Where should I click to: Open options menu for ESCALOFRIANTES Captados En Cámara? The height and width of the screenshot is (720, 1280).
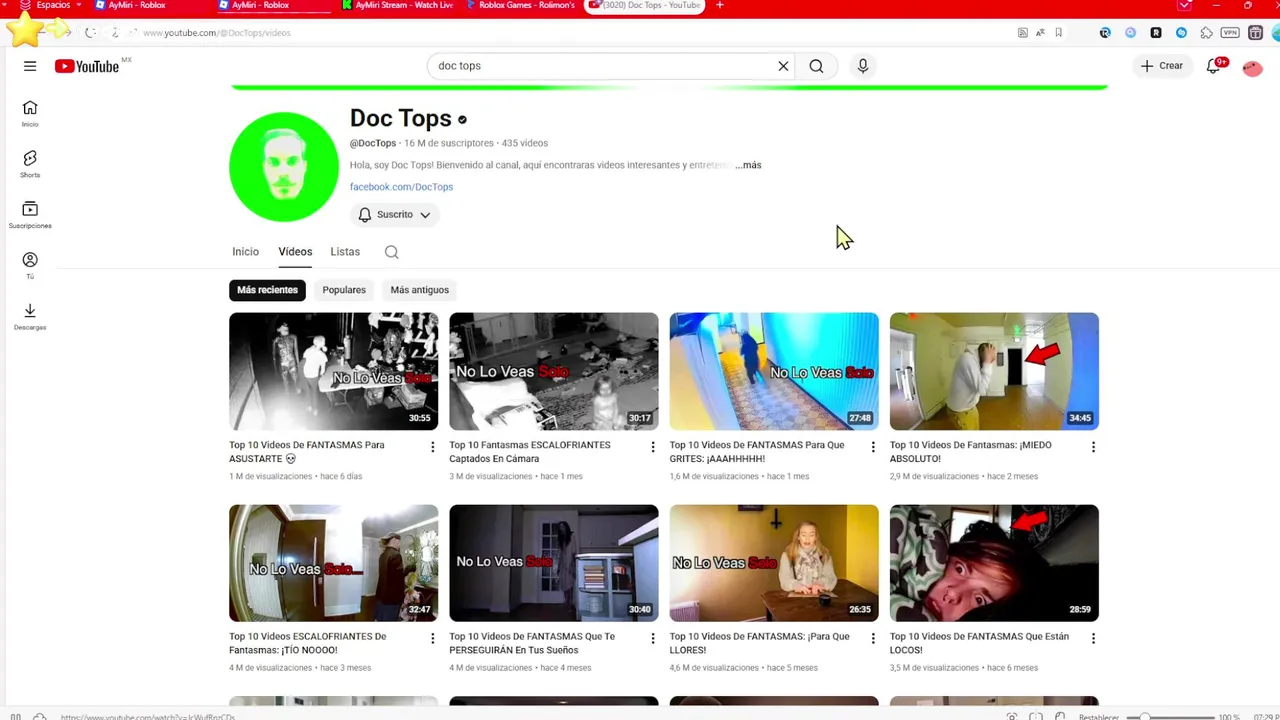point(652,447)
